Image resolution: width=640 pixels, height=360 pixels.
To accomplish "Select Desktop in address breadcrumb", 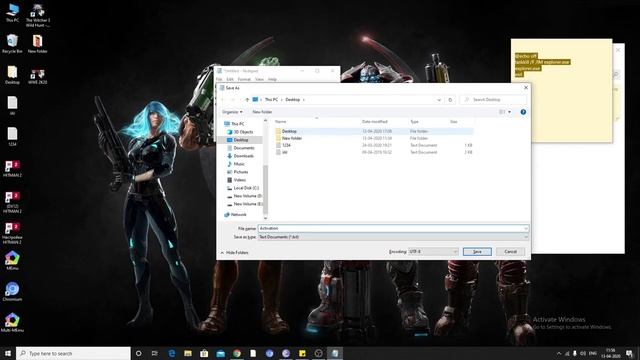I will pos(293,100).
